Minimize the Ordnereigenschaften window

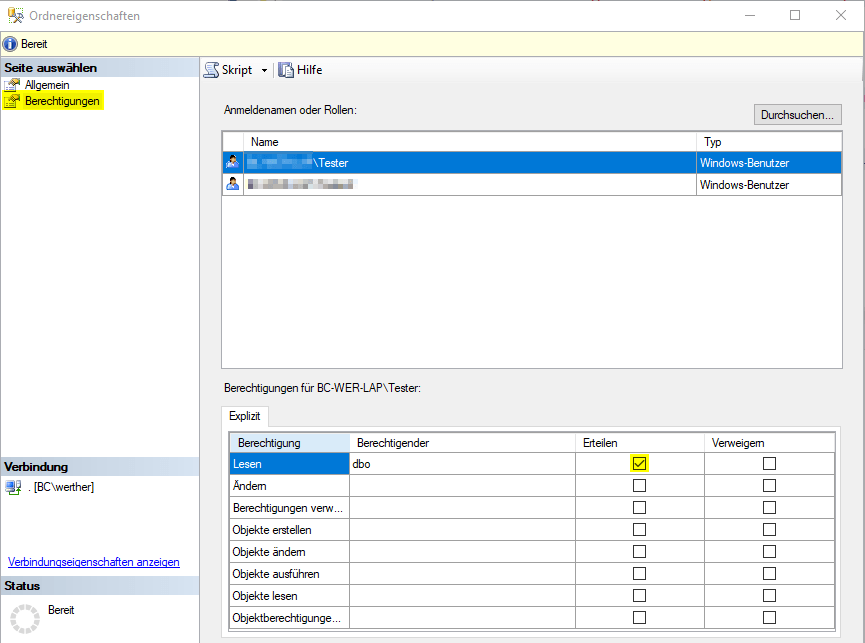tap(750, 15)
